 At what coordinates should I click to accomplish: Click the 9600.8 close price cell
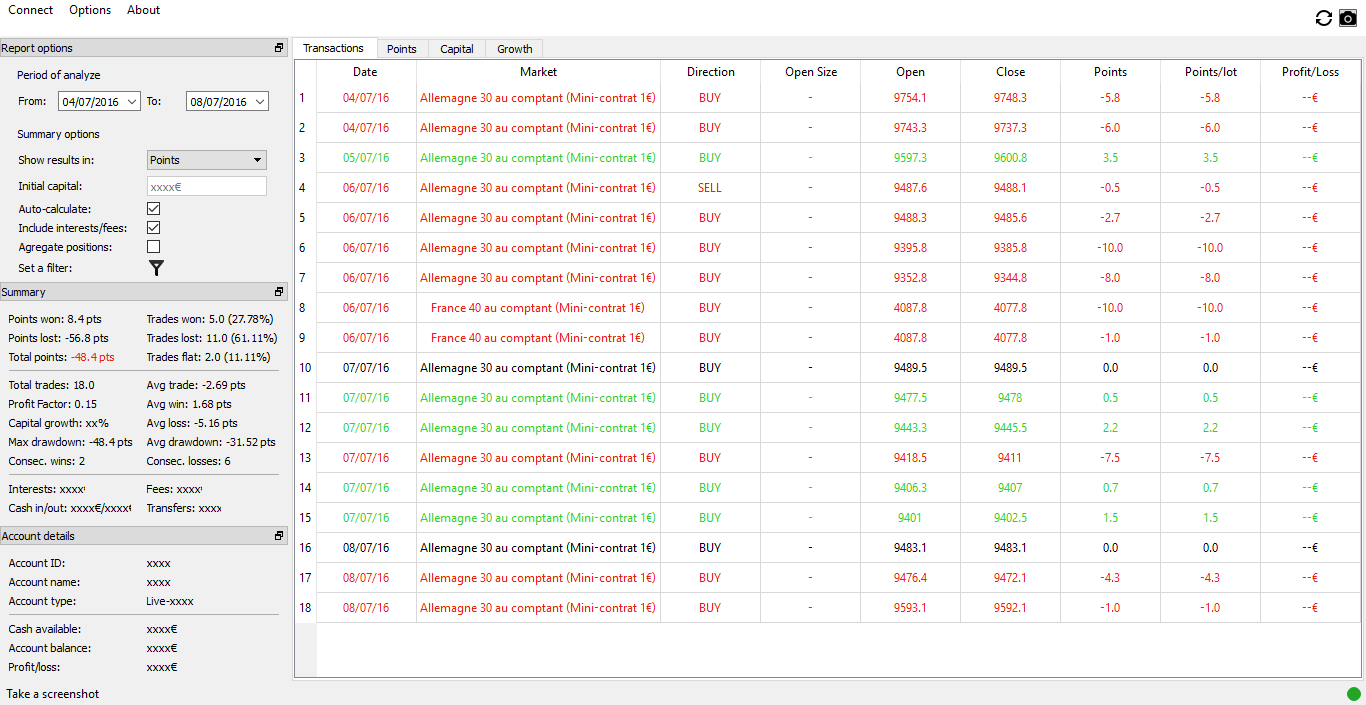pyautogui.click(x=1010, y=158)
